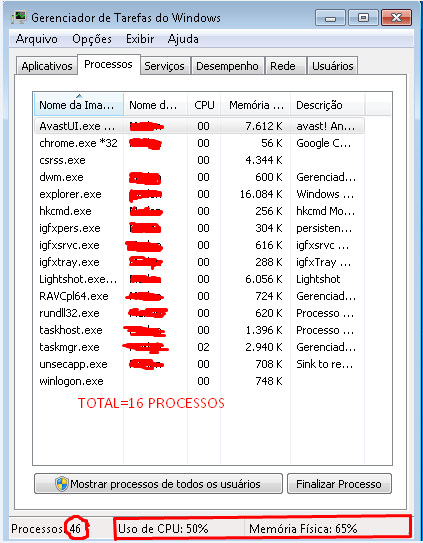Open the Arquivo menu
This screenshot has width=423, height=543.
pyautogui.click(x=36, y=39)
